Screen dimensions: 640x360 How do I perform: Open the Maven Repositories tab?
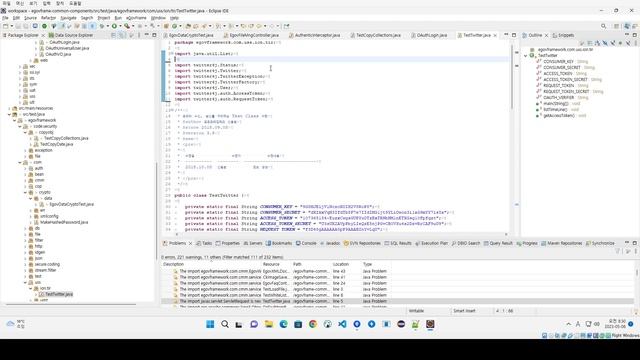pyautogui.click(x=562, y=243)
